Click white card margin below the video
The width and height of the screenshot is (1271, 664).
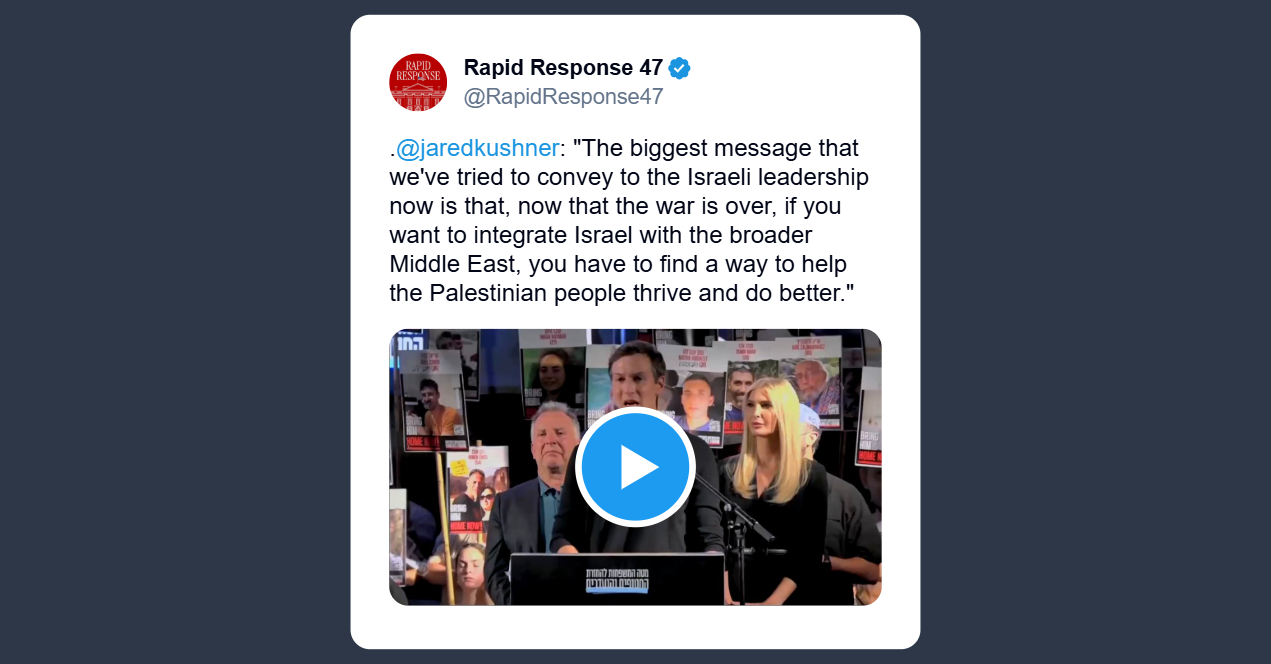(635, 627)
